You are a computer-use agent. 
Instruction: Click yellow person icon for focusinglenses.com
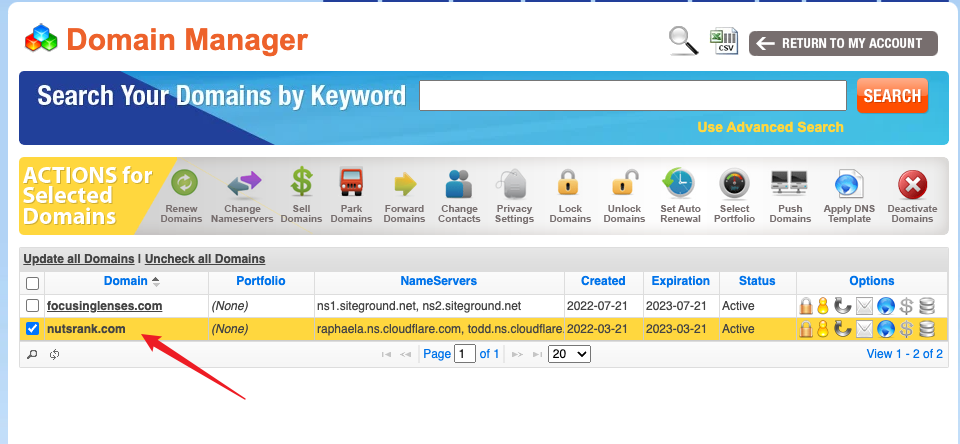tap(823, 306)
